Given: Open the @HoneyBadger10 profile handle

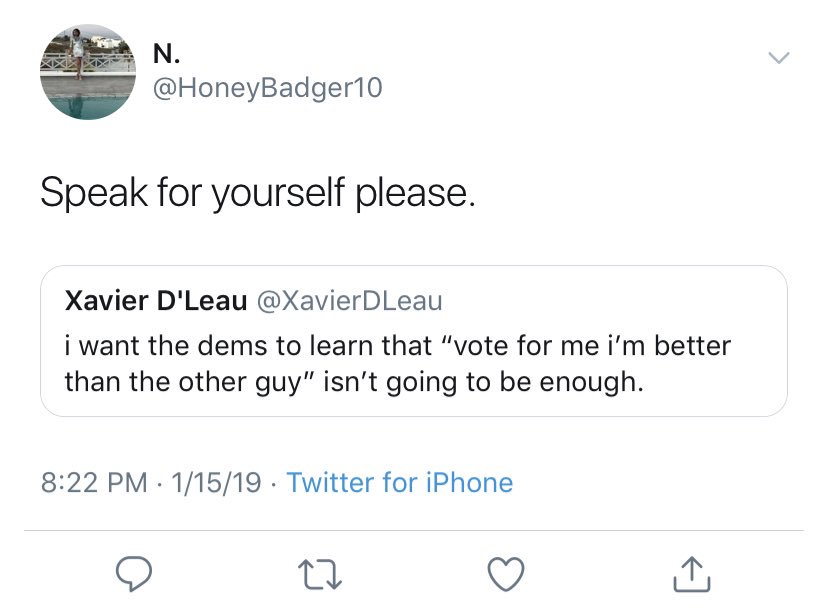Looking at the screenshot, I should coord(267,89).
